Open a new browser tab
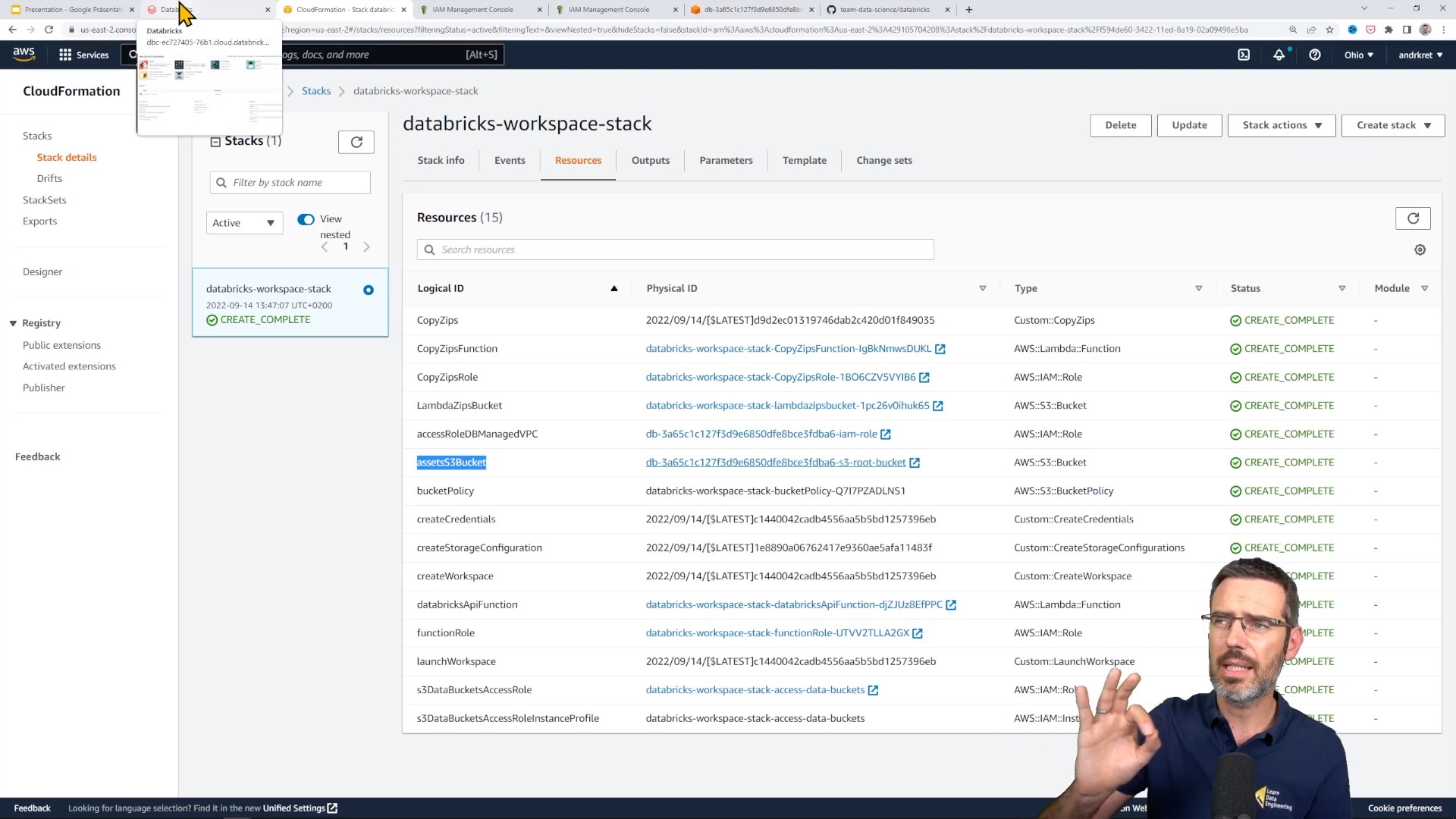The image size is (1456, 819). pyautogui.click(x=969, y=10)
